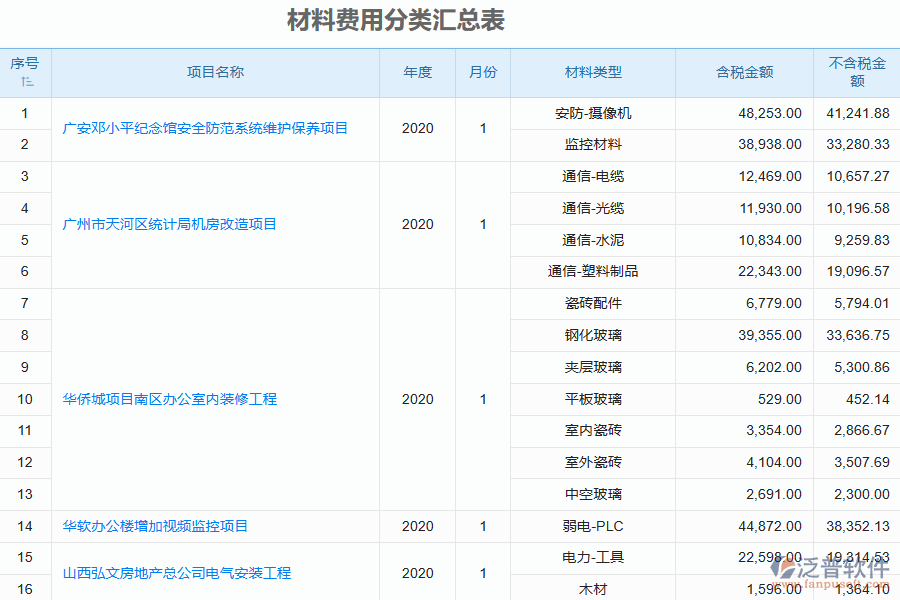The height and width of the screenshot is (600, 900).
Task: Click the sort icon under 序号 header
Action: coord(27,83)
